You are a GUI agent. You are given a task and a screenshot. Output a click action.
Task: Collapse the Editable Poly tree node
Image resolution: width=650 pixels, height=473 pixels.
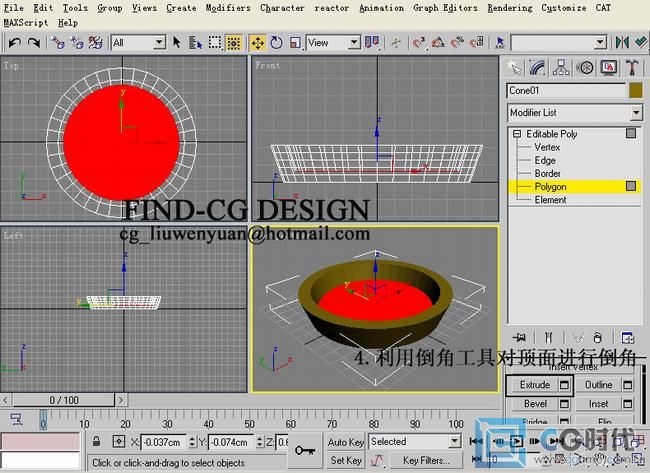pos(517,134)
